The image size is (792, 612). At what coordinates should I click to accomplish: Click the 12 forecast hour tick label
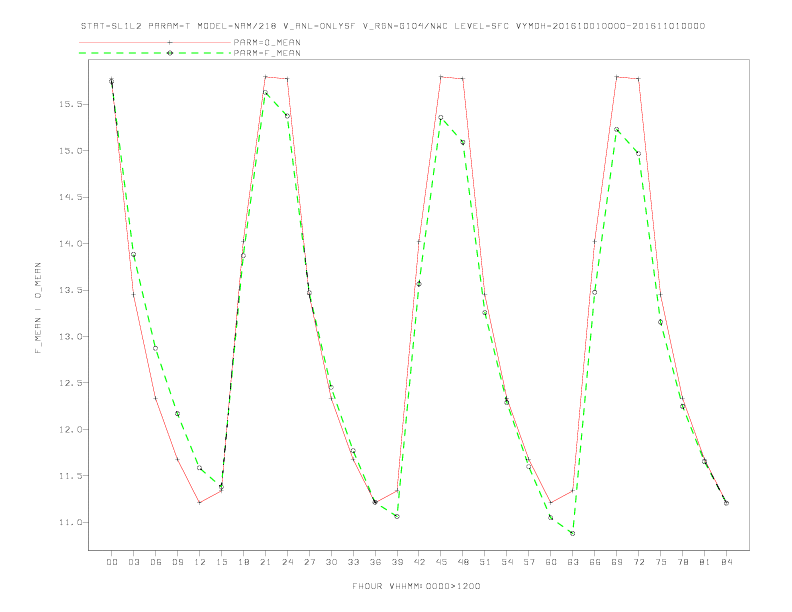click(x=200, y=562)
